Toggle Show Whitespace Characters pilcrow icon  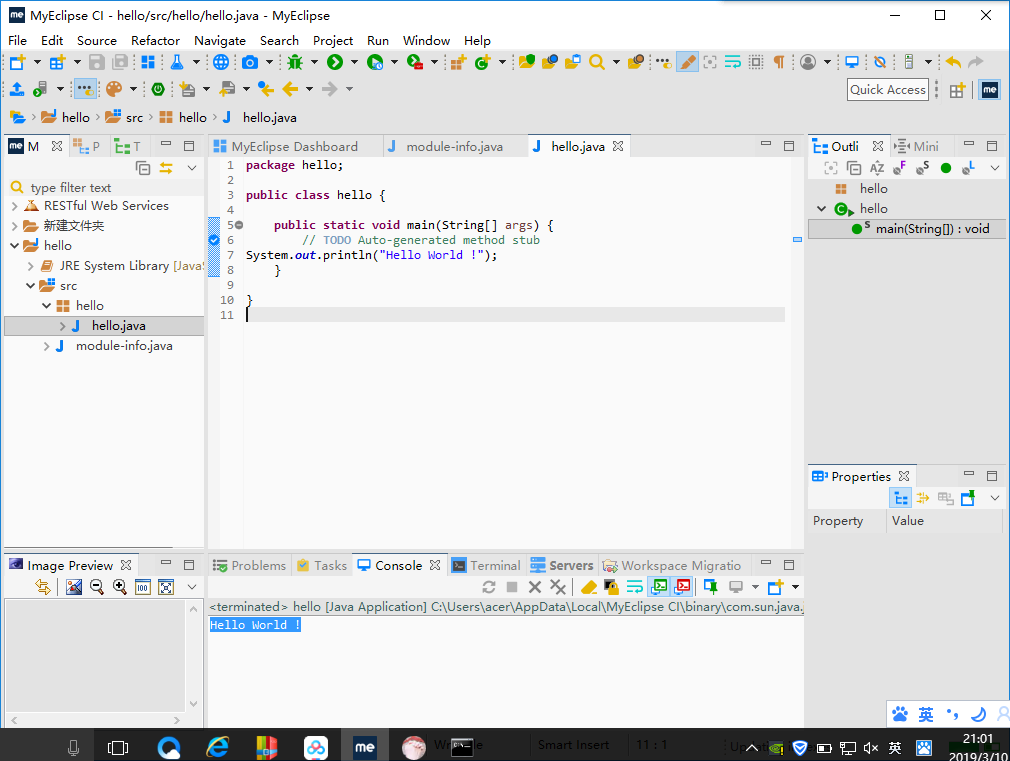click(779, 62)
